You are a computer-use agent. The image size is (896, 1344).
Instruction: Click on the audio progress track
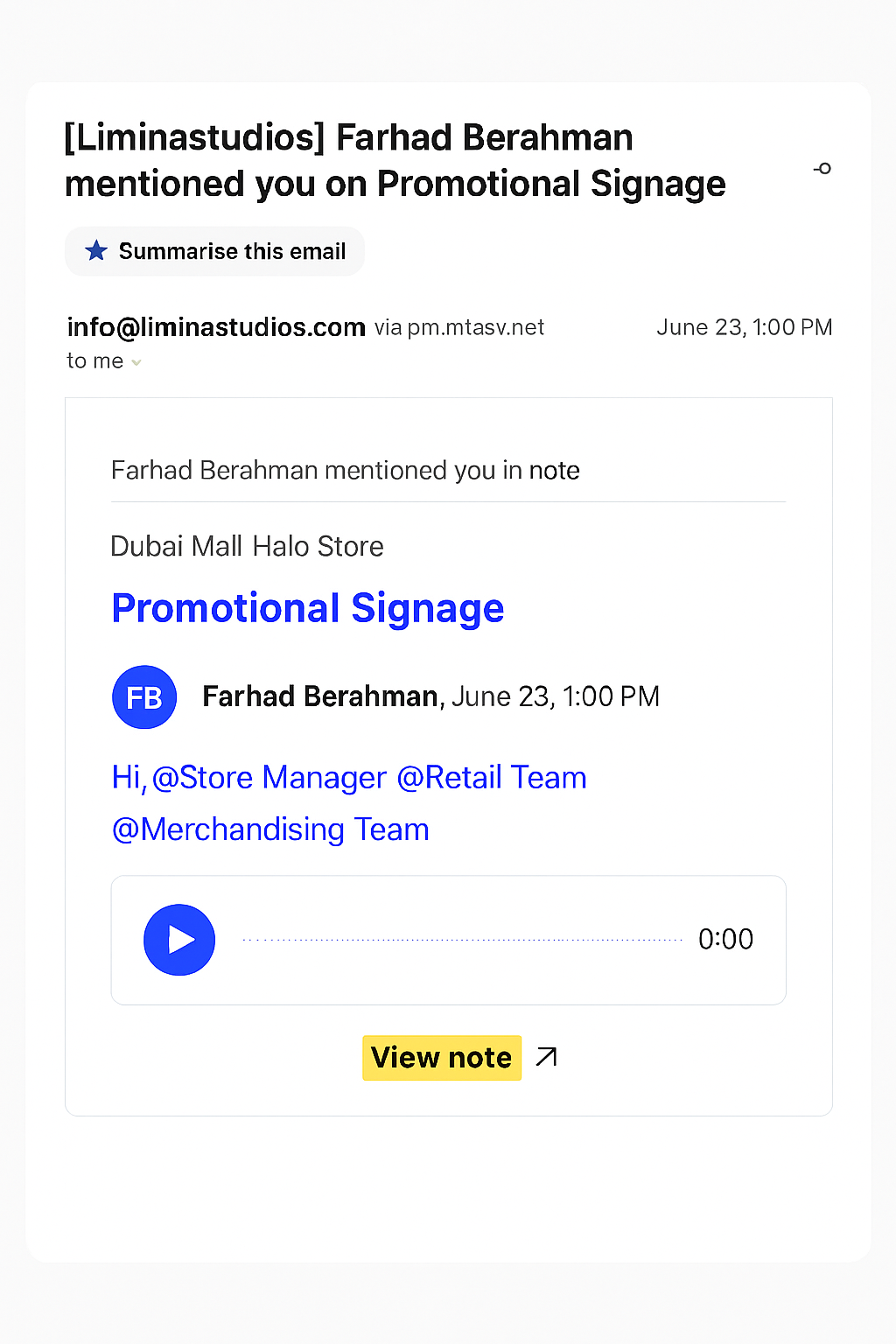pyautogui.click(x=462, y=940)
